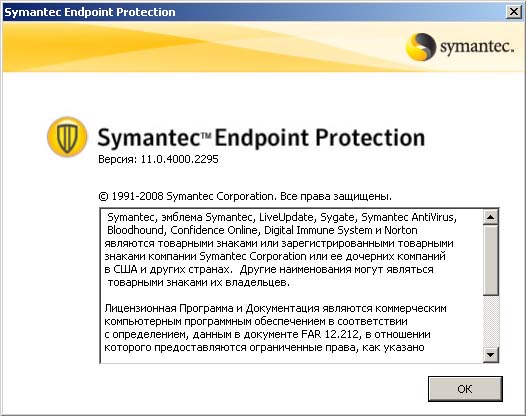Click the Symantec Endpoint Protection title bar text

click(x=90, y=12)
